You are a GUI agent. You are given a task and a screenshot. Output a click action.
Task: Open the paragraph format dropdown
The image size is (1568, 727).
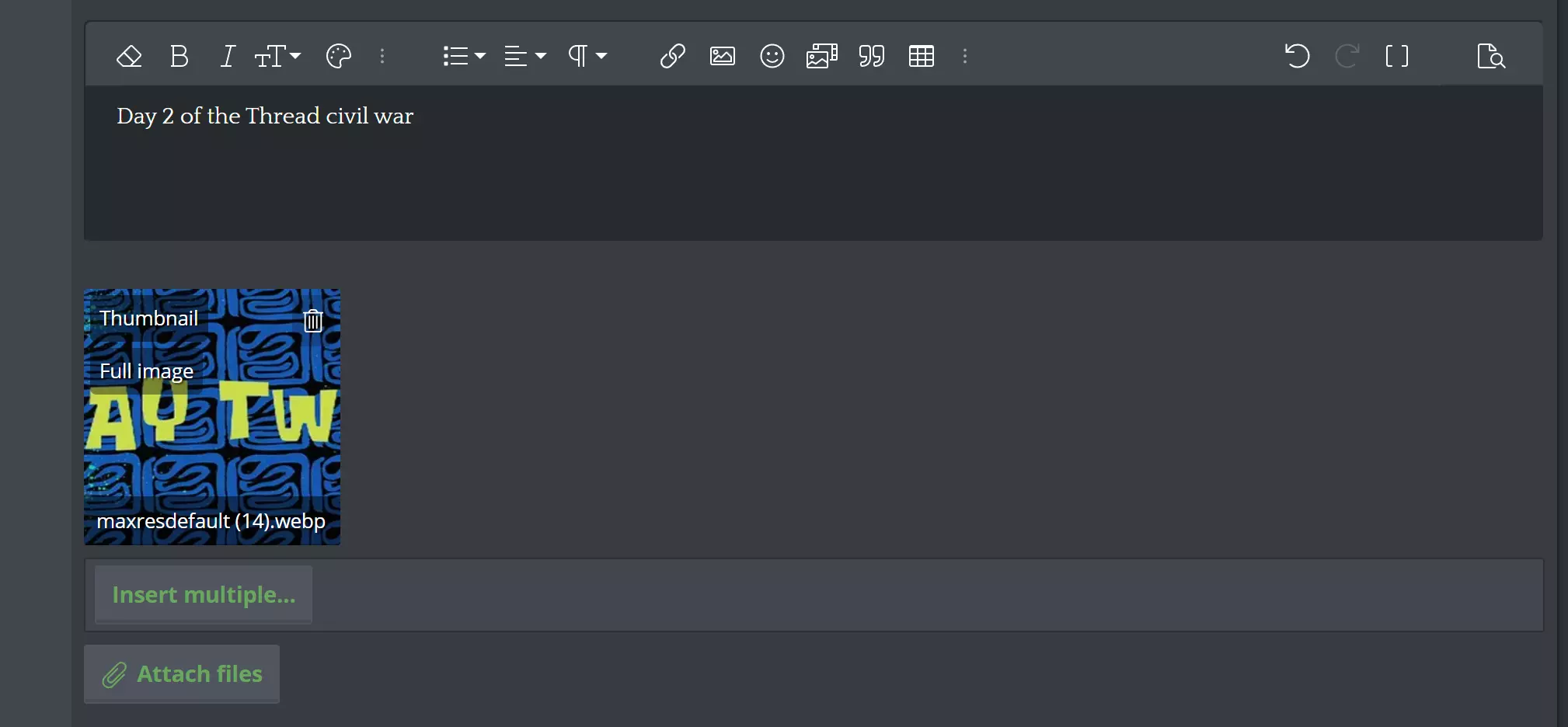coord(587,56)
